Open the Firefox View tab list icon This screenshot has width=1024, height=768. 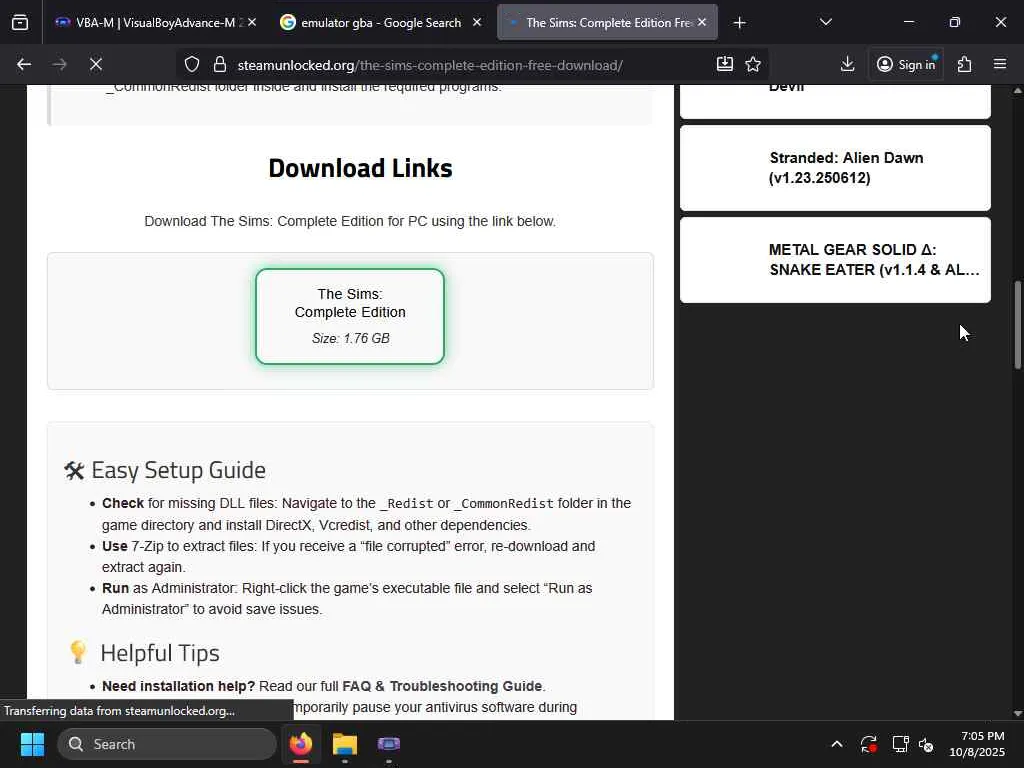[x=20, y=23]
